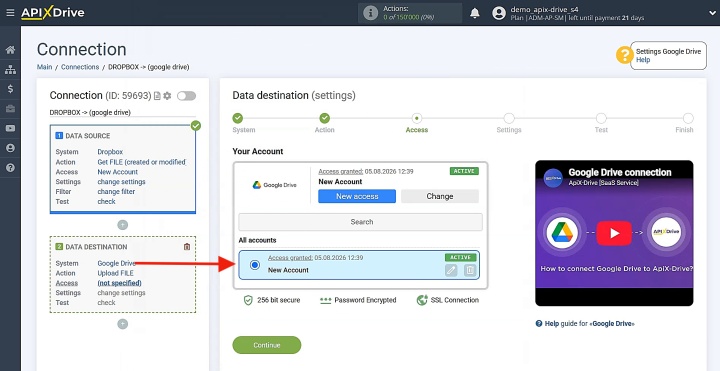The height and width of the screenshot is (371, 720).
Task: Click the Continue button
Action: click(x=267, y=345)
